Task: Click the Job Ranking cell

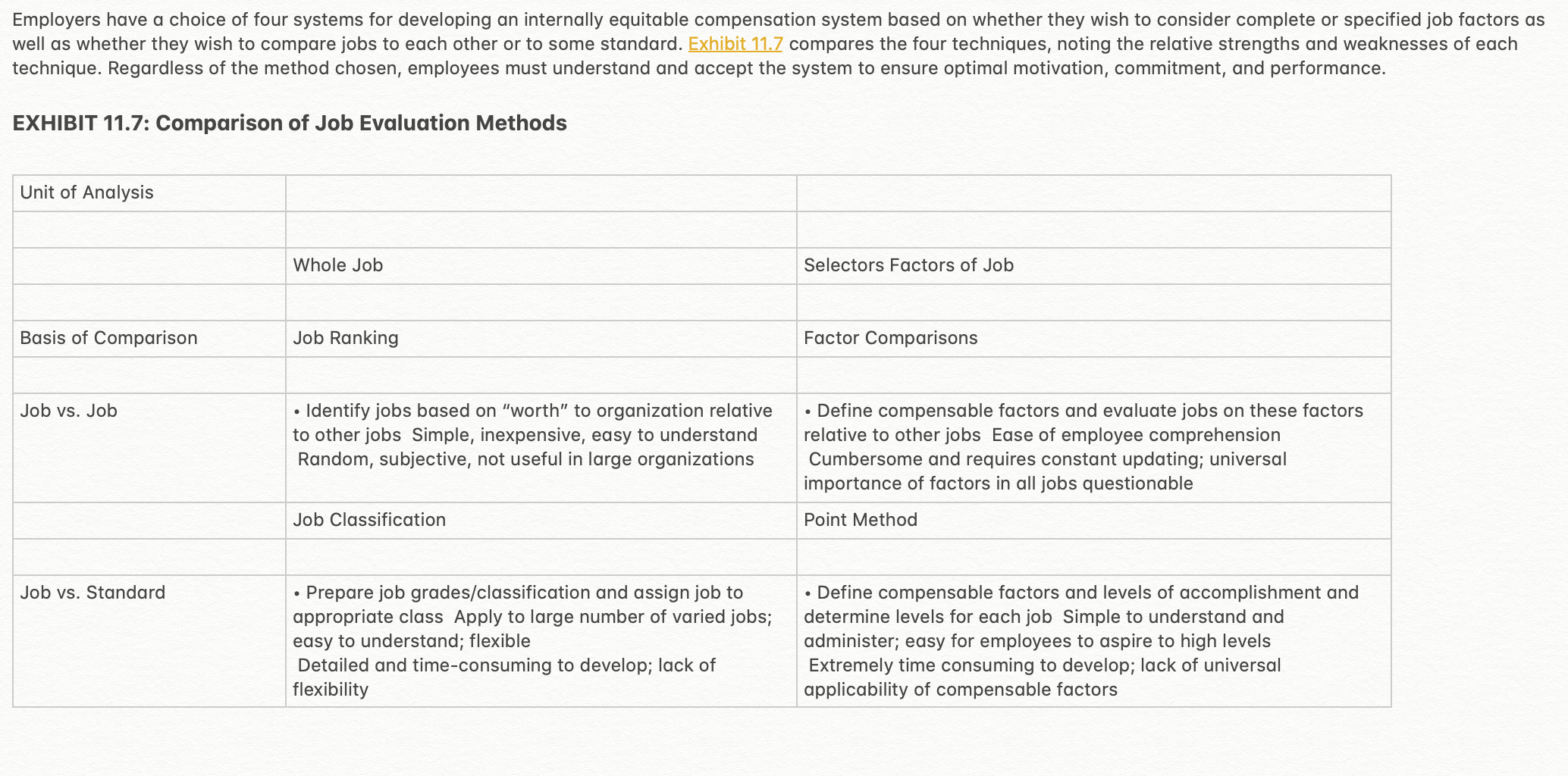Action: 541,339
